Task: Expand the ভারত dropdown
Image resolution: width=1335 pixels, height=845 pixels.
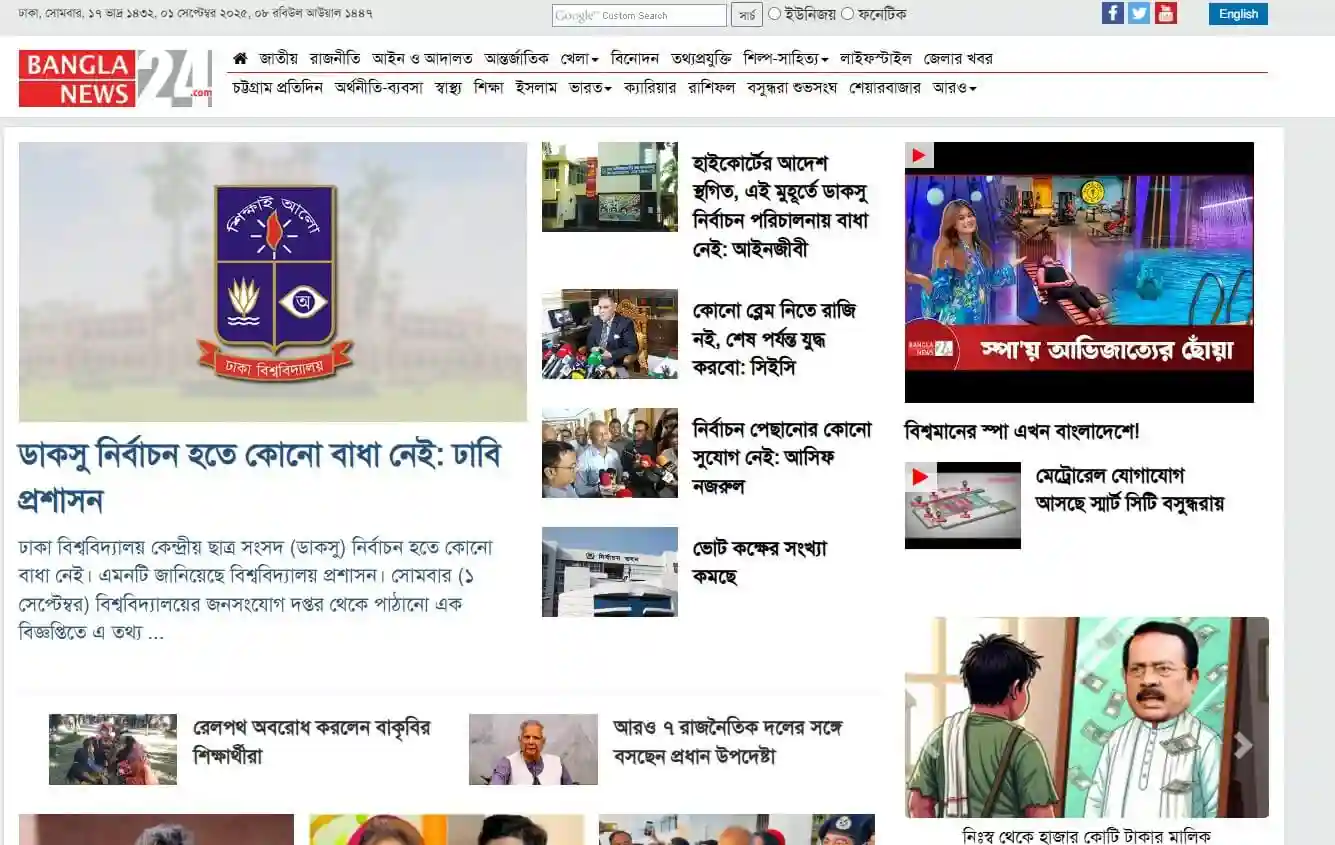Action: (x=587, y=87)
